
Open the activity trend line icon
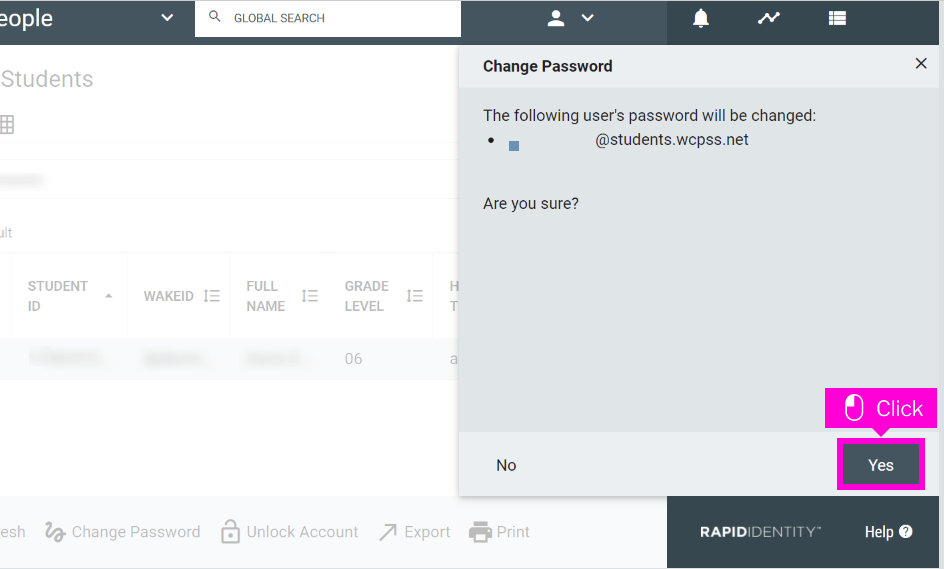[x=769, y=18]
